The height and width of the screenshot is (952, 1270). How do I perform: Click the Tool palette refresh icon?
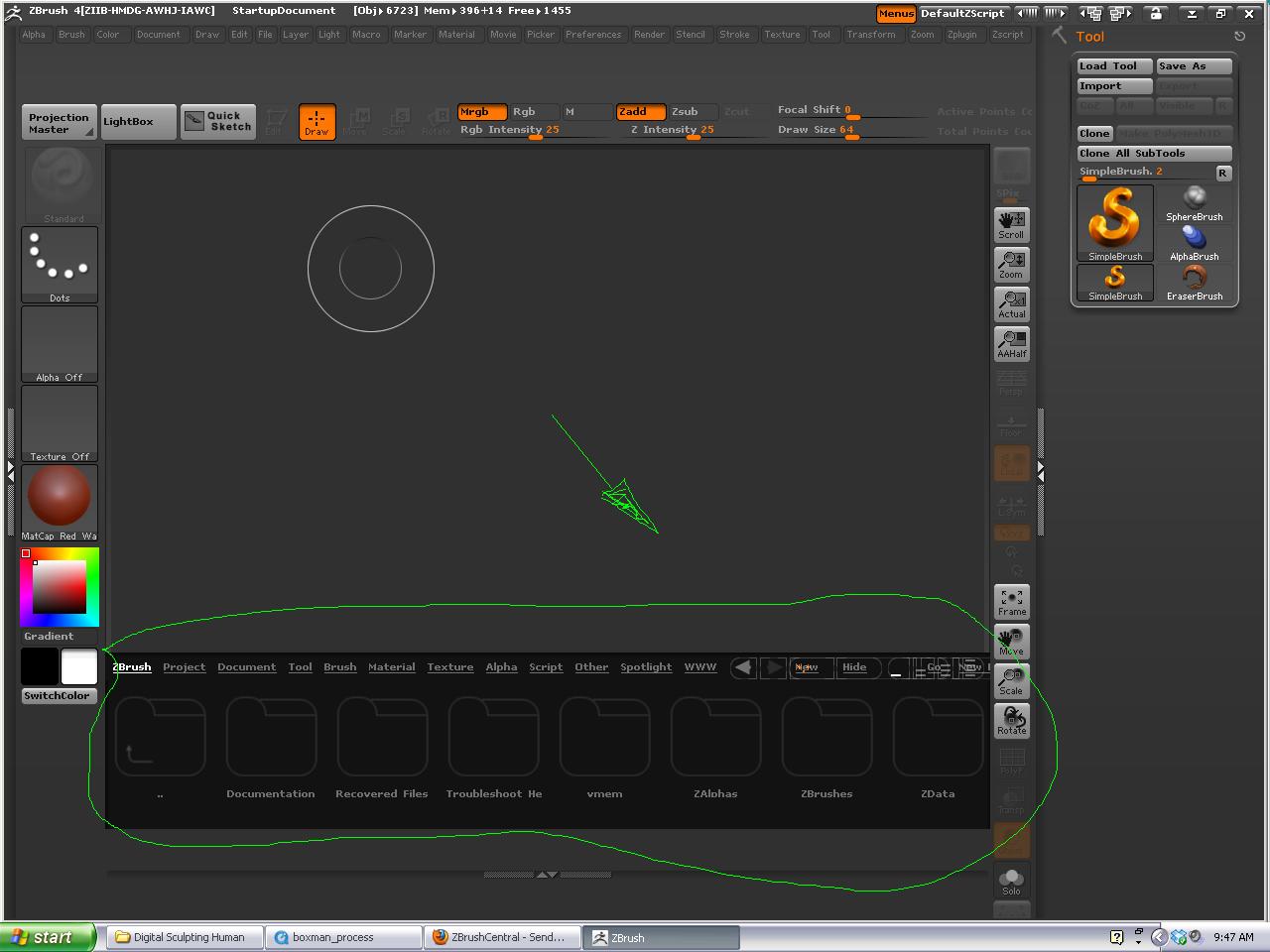(x=1239, y=36)
